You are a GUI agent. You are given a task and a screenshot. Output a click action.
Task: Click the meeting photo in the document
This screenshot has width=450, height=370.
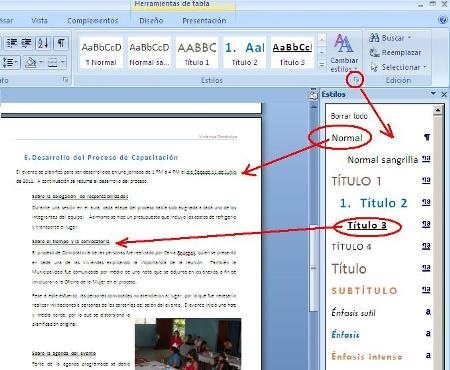[x=188, y=344]
